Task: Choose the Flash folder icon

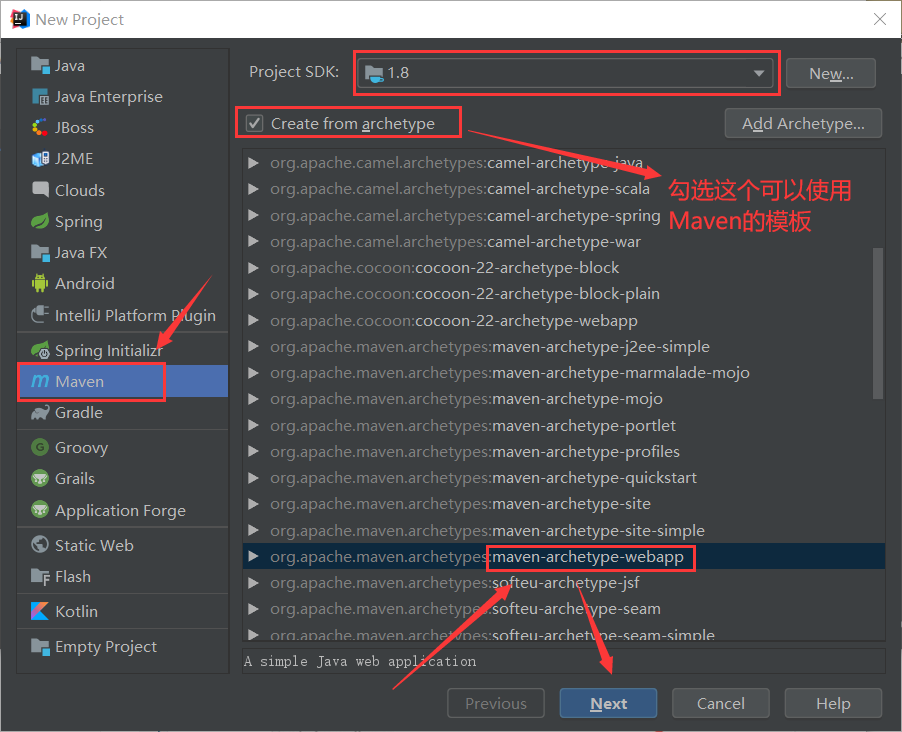Action: pos(40,576)
